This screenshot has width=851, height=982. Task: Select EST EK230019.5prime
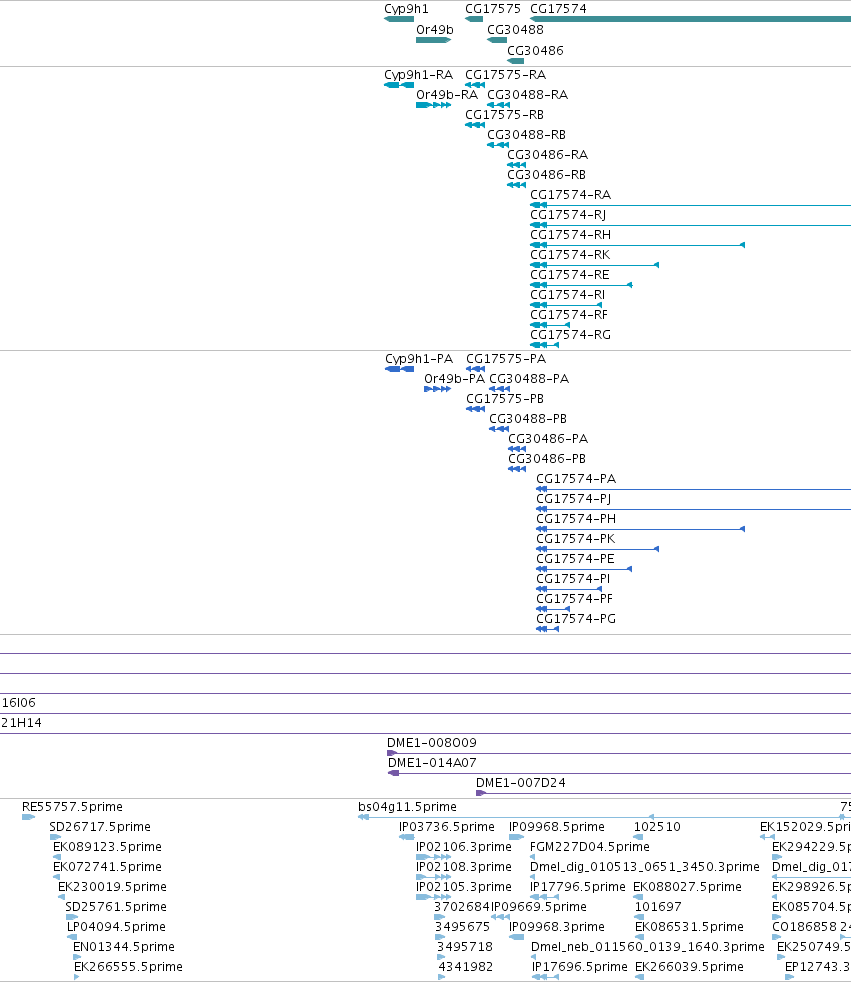point(61,897)
